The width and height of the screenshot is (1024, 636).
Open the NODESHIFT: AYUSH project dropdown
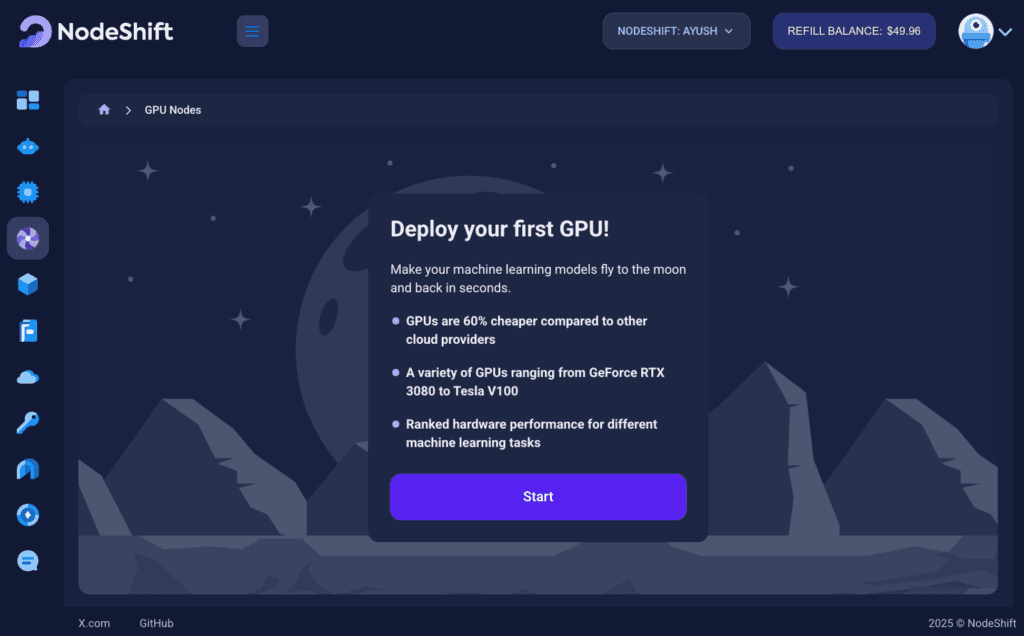pyautogui.click(x=676, y=31)
